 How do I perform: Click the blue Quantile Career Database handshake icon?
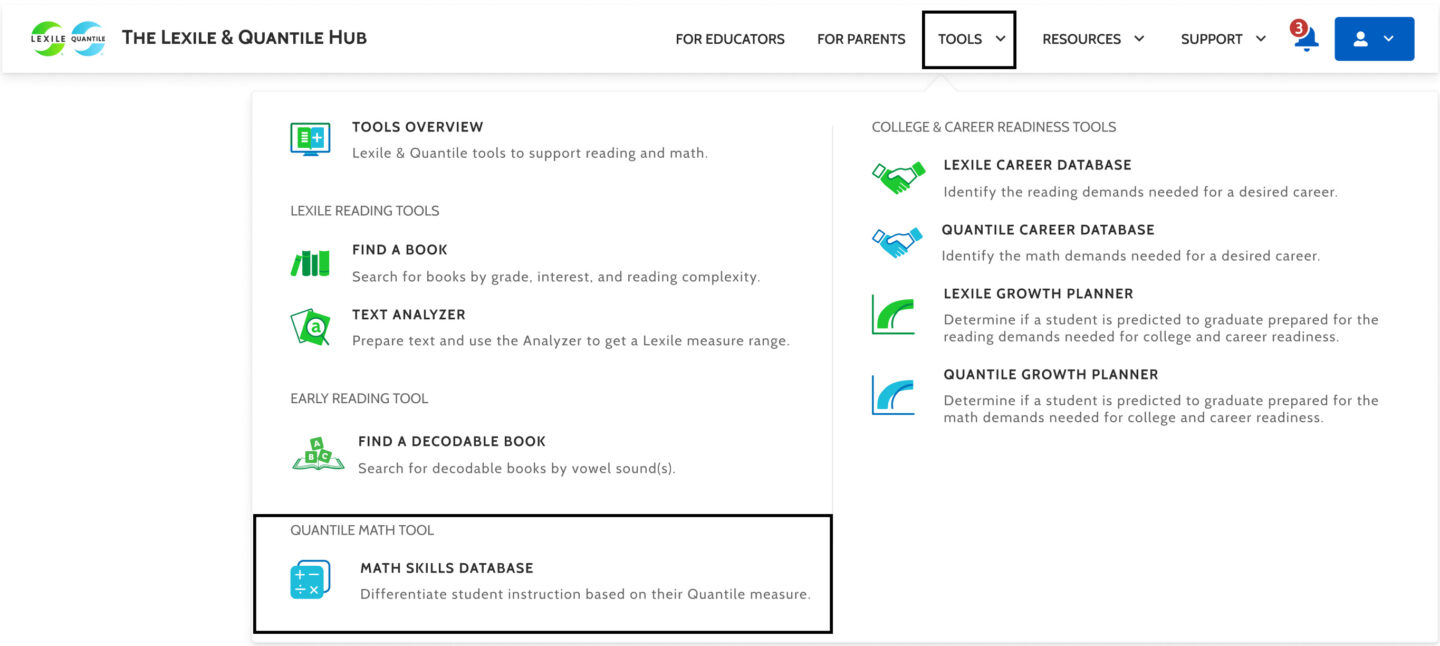896,241
